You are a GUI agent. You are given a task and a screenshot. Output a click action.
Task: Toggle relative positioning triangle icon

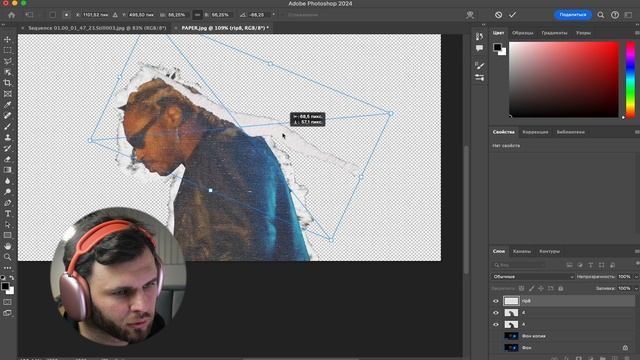[x=115, y=15]
